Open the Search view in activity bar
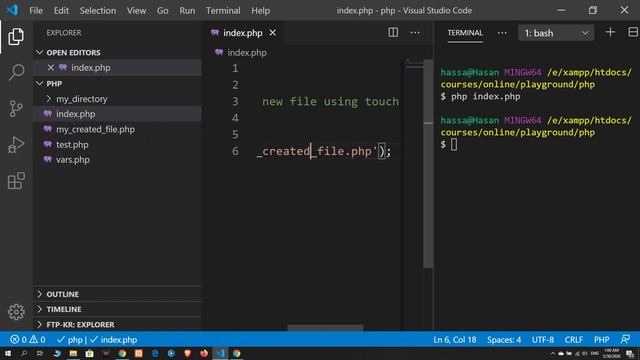 click(x=16, y=72)
